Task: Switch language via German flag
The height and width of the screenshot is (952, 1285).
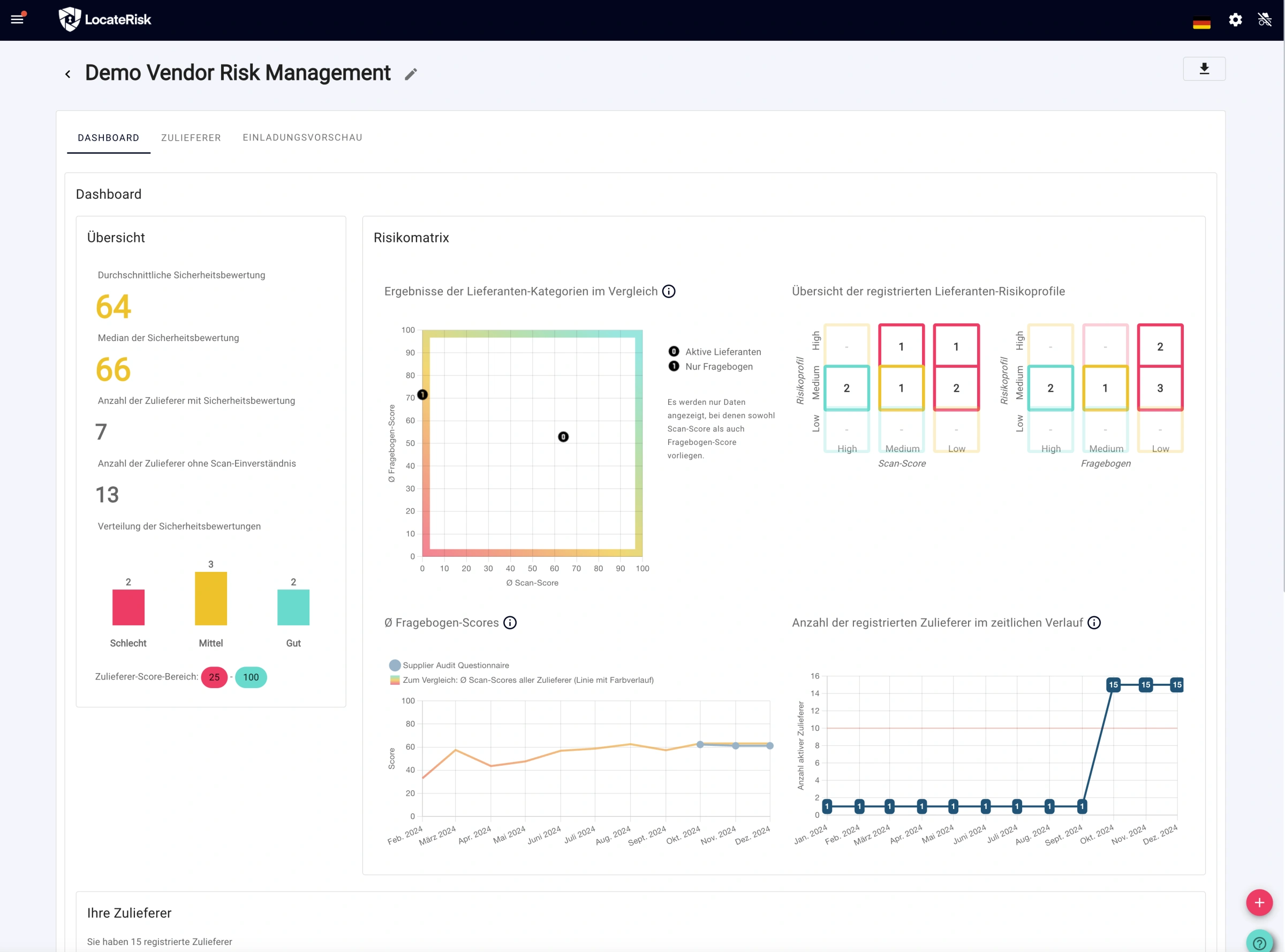Action: click(1201, 23)
